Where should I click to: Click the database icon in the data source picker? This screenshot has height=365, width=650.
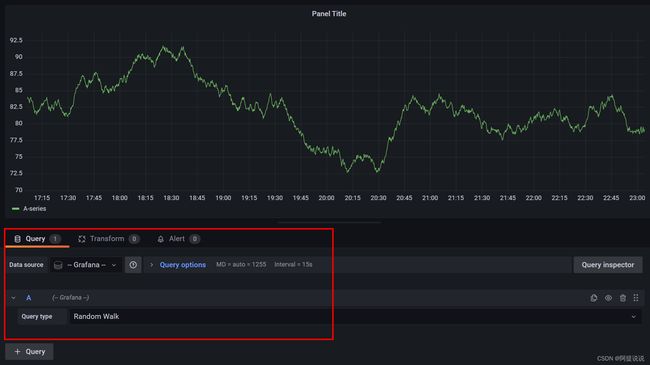[x=58, y=265]
